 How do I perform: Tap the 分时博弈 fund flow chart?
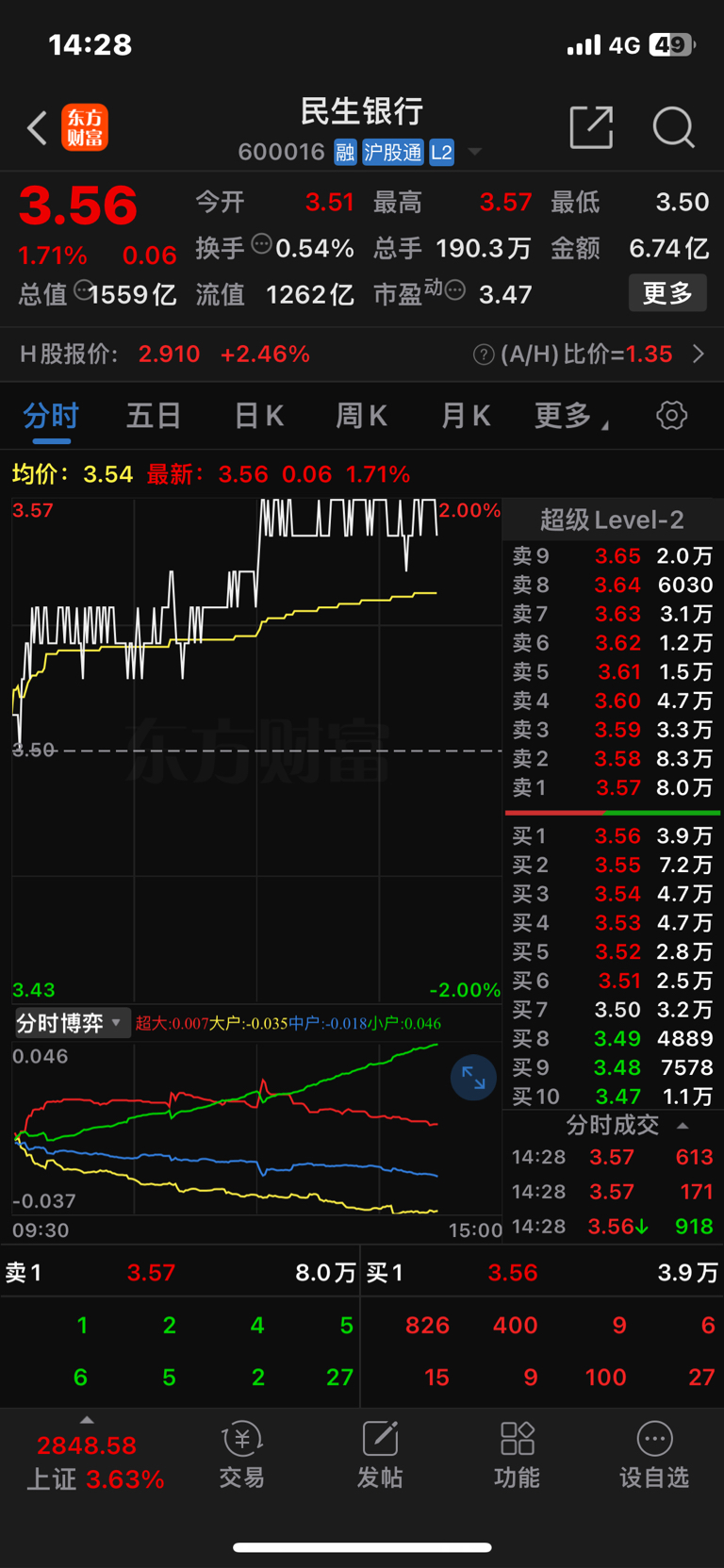pos(256,1127)
